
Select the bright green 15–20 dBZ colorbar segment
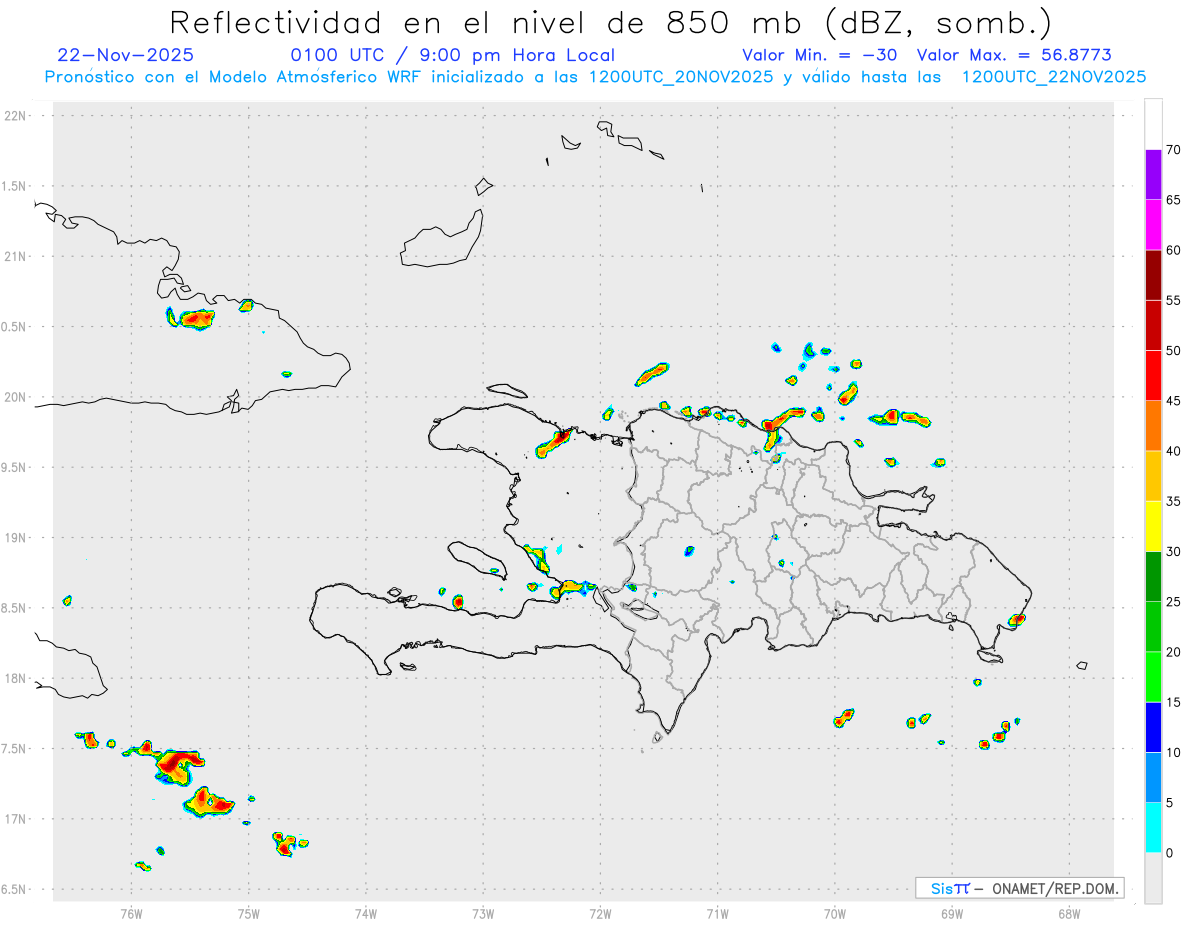(x=1153, y=677)
